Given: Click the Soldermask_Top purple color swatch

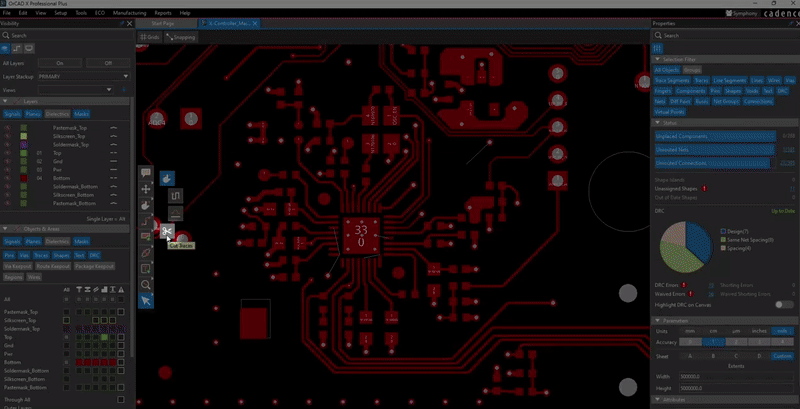Looking at the screenshot, I should (x=23, y=145).
